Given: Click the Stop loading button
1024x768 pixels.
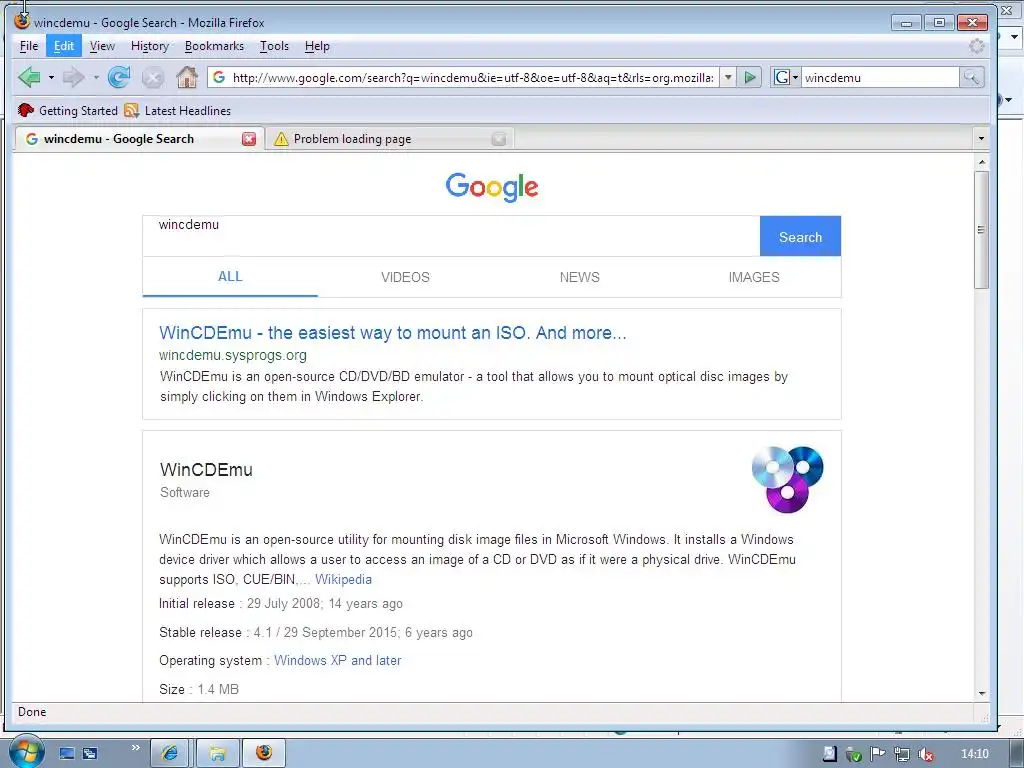Looking at the screenshot, I should point(153,78).
